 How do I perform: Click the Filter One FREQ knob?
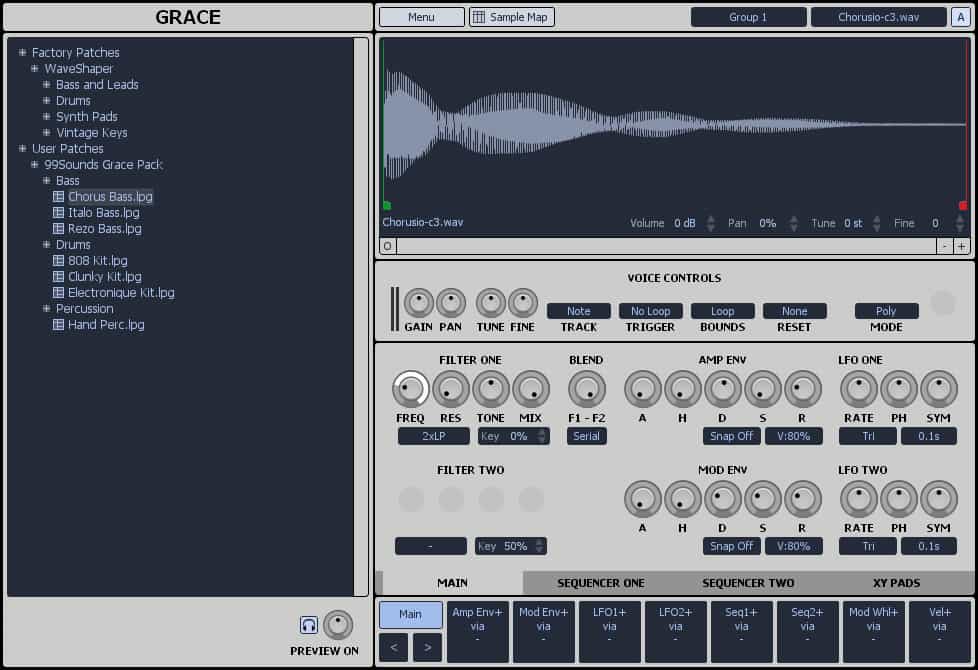click(410, 389)
